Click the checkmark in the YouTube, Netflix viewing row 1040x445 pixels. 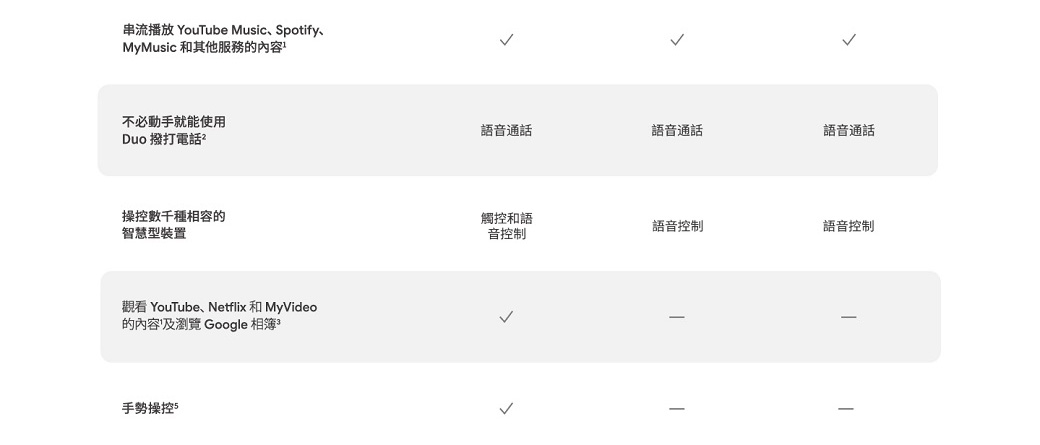click(506, 317)
